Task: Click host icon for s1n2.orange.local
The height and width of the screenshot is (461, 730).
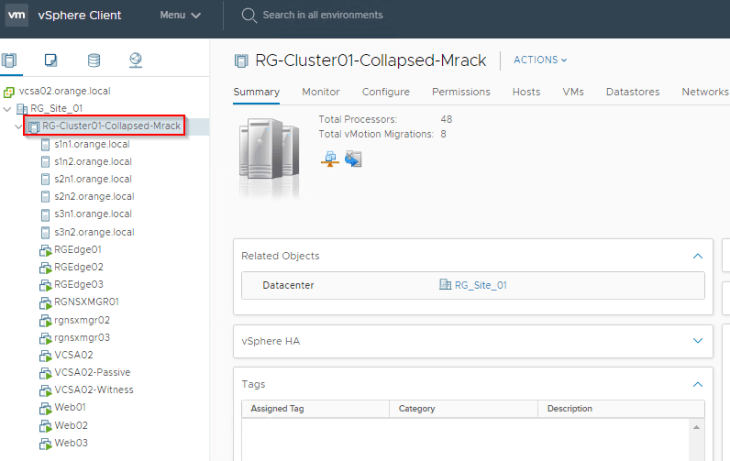Action: (45, 162)
